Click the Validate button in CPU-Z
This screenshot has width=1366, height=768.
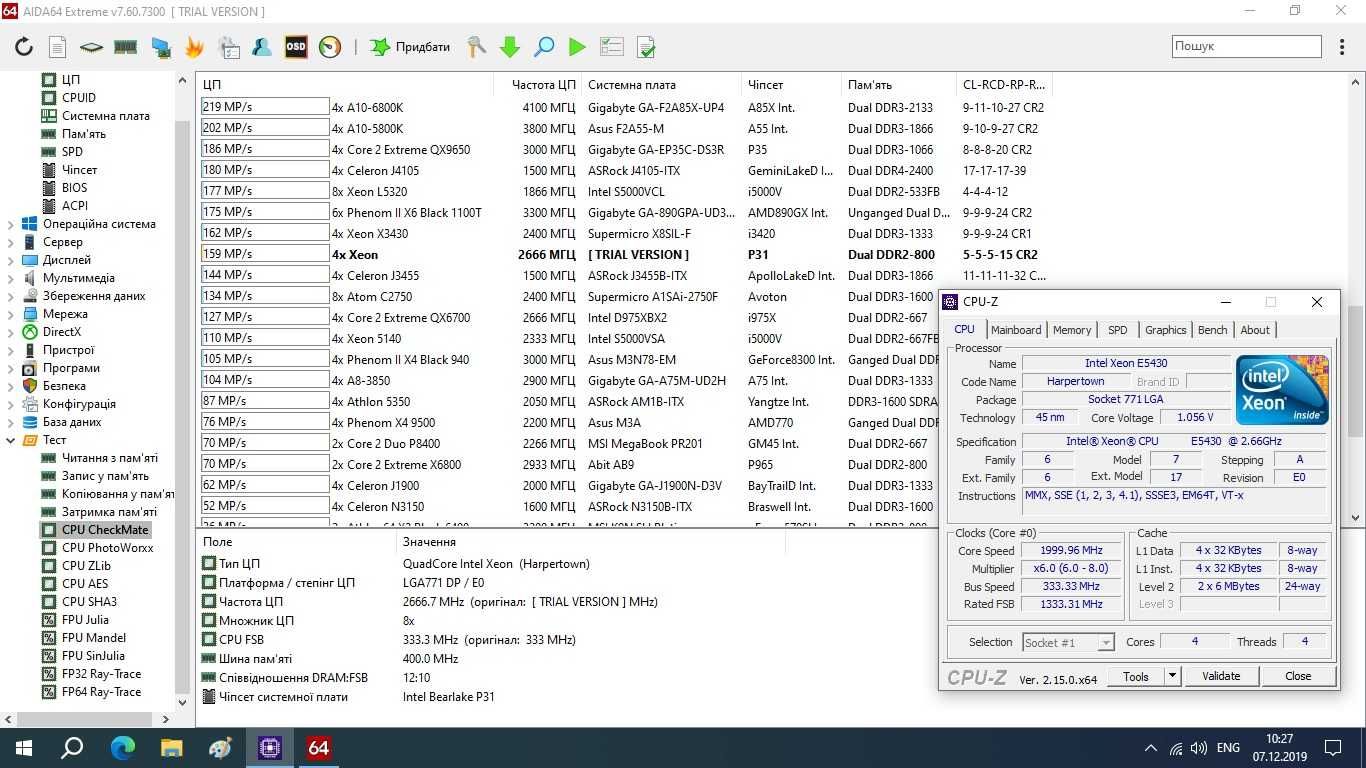click(1221, 676)
